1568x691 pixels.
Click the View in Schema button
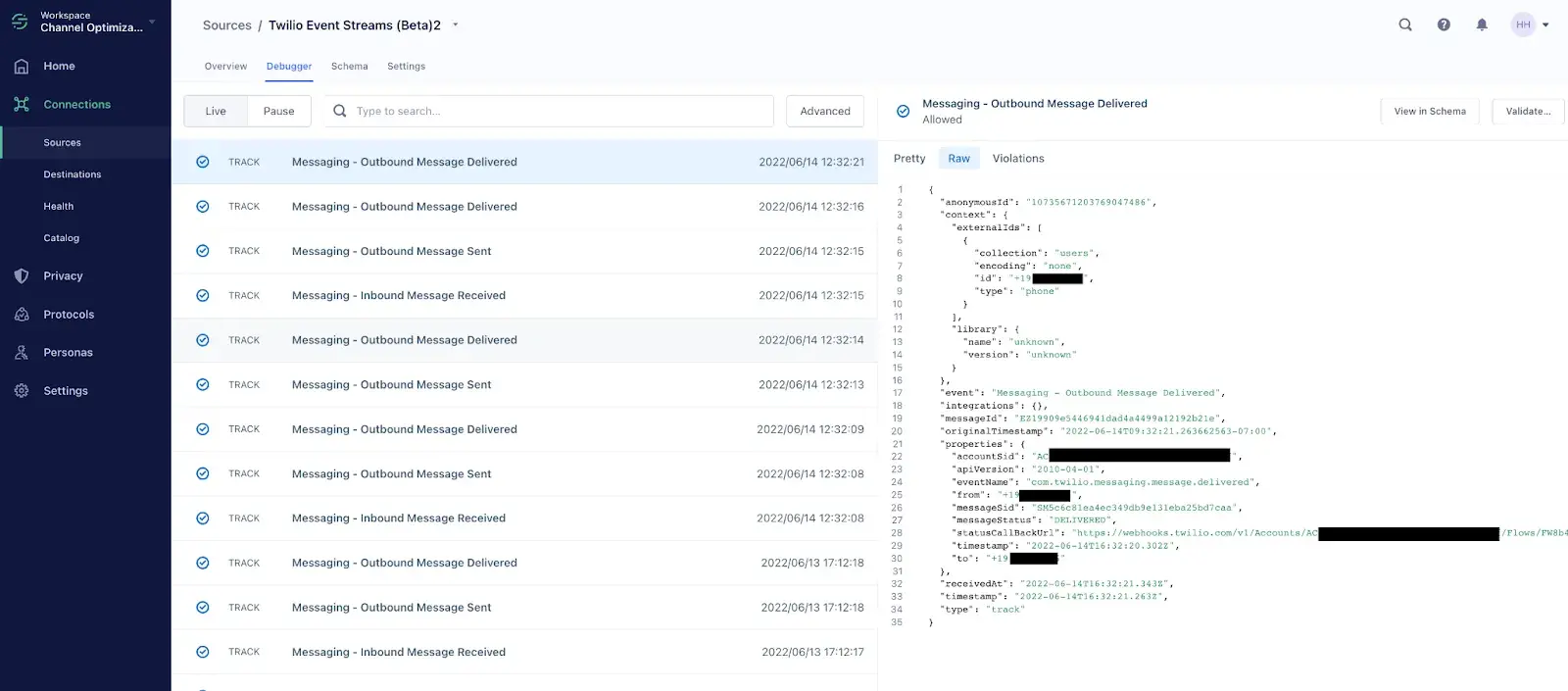pyautogui.click(x=1429, y=112)
